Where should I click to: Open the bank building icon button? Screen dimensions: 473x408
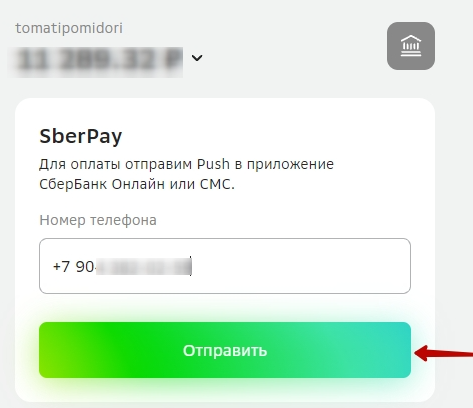[411, 46]
